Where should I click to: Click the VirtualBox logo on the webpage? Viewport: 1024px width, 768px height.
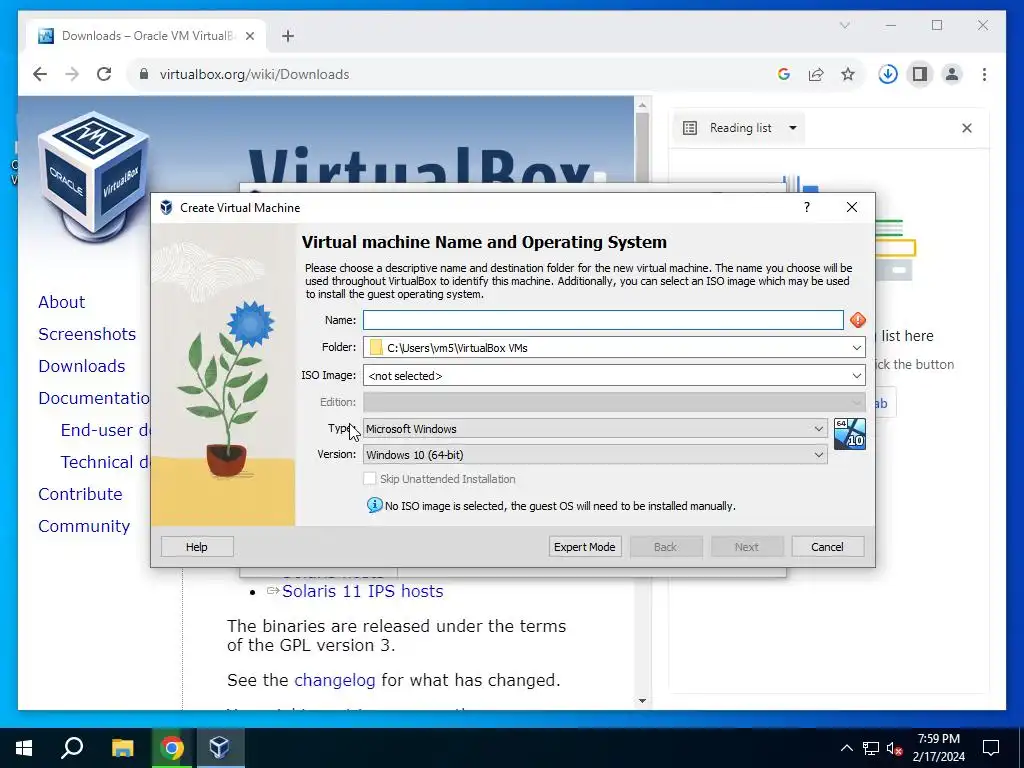(x=93, y=176)
